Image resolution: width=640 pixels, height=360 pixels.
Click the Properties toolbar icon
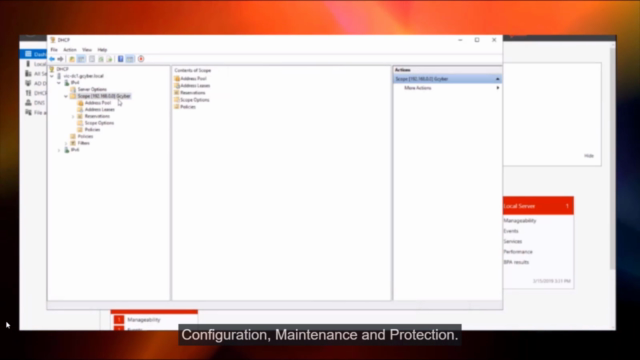92,59
